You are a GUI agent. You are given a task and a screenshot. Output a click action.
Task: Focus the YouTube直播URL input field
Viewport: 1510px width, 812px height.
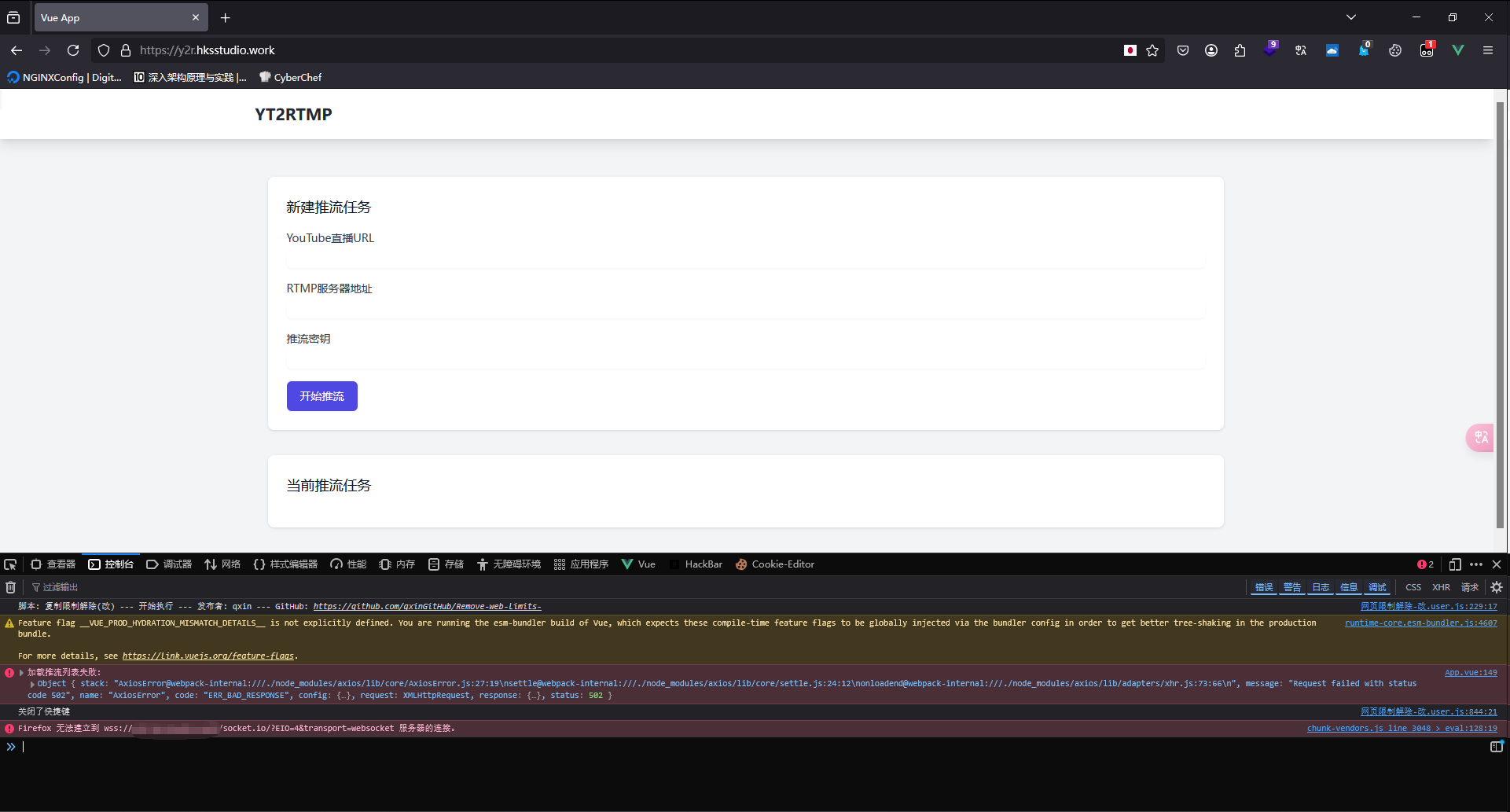pyautogui.click(x=745, y=259)
